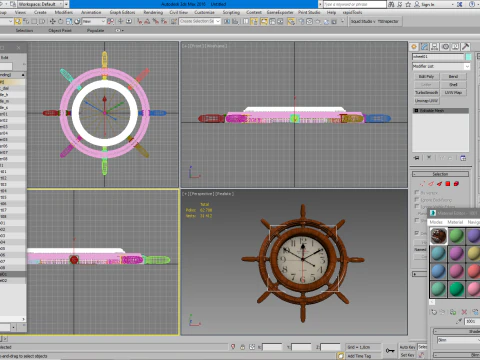Collapse the Selection rollout
The height and width of the screenshot is (360, 480).
(x=440, y=174)
